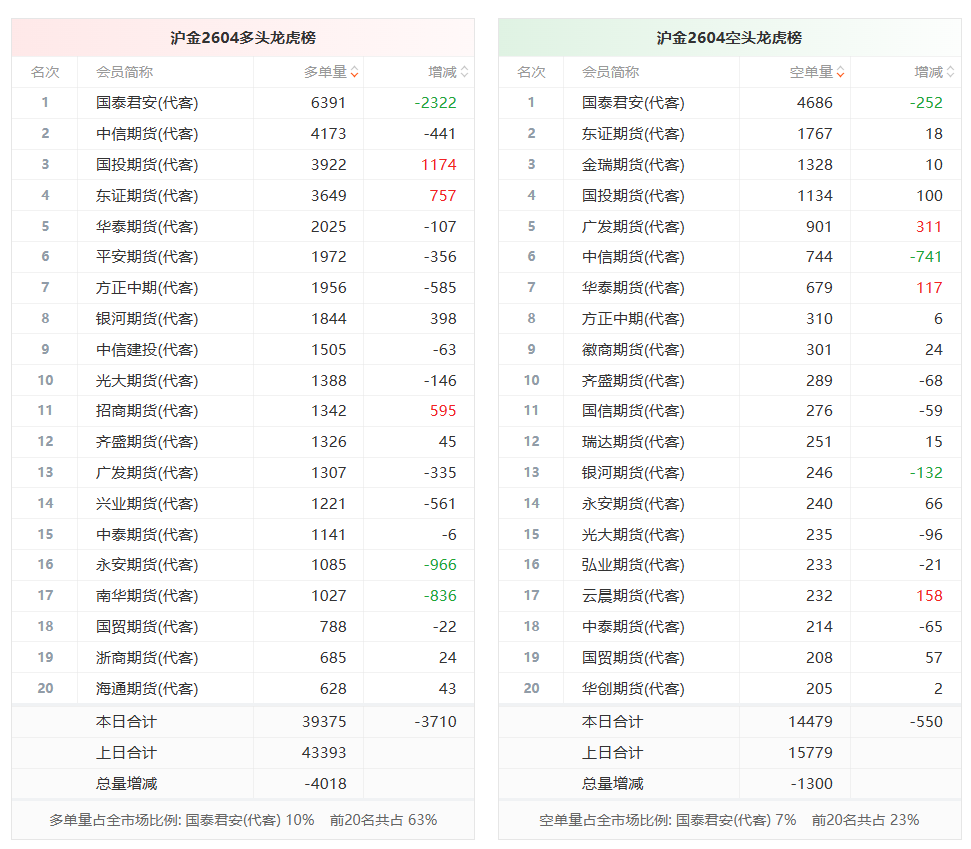Select 南华期货(代客) row

(243, 596)
